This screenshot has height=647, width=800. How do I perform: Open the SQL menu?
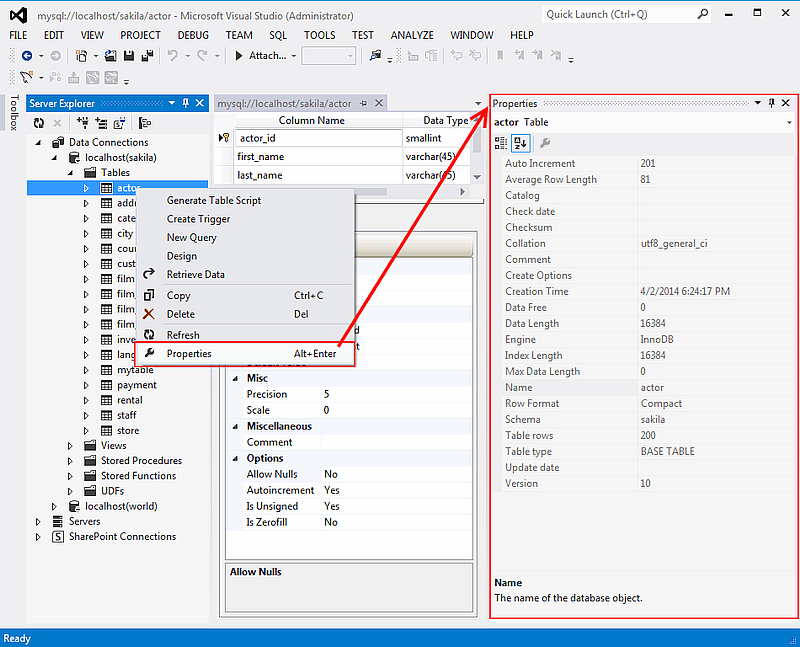pyautogui.click(x=277, y=35)
